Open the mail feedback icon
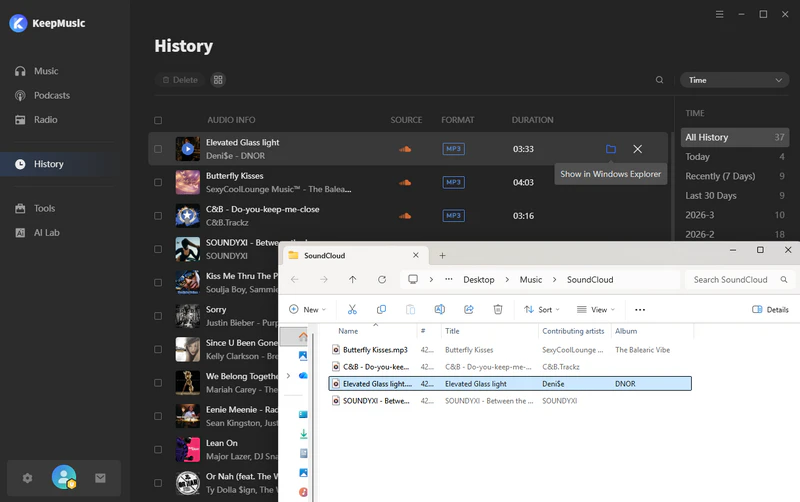Screen dimensions: 800x502 (101, 478)
